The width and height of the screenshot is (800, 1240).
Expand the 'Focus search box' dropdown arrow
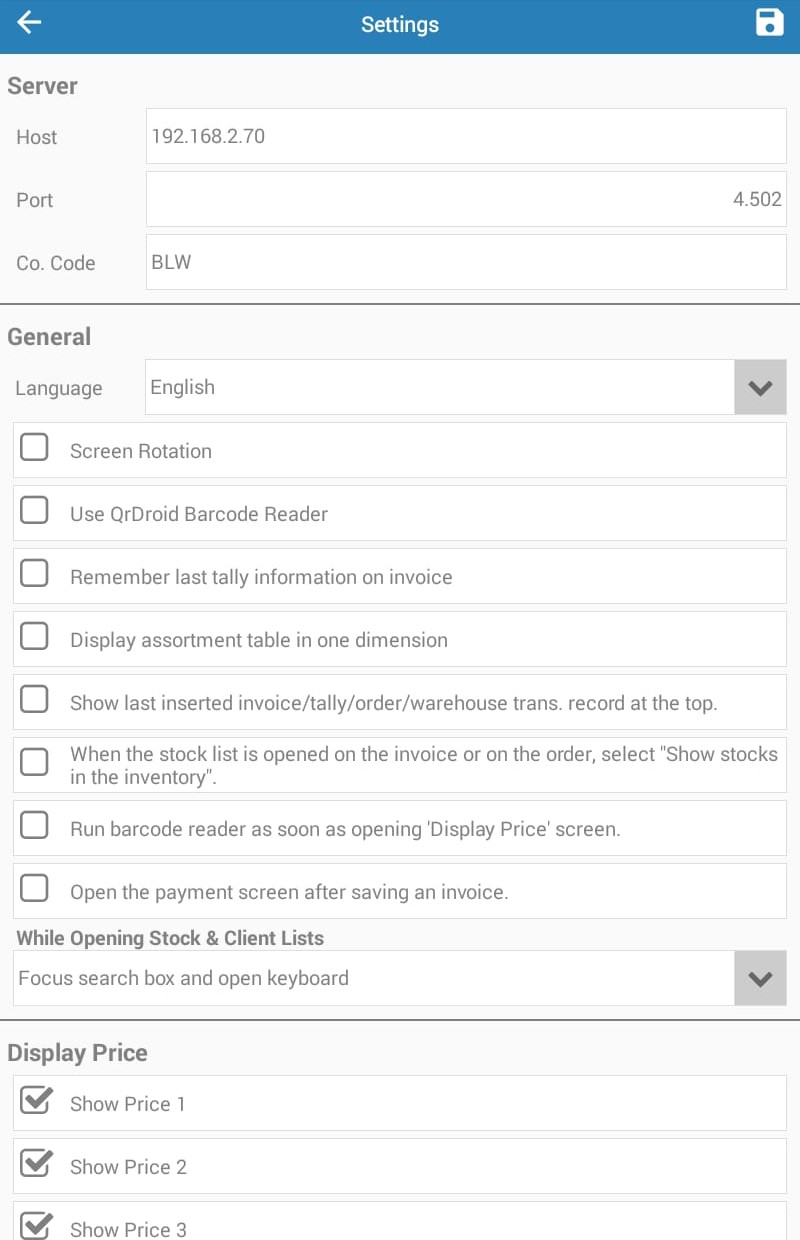760,978
